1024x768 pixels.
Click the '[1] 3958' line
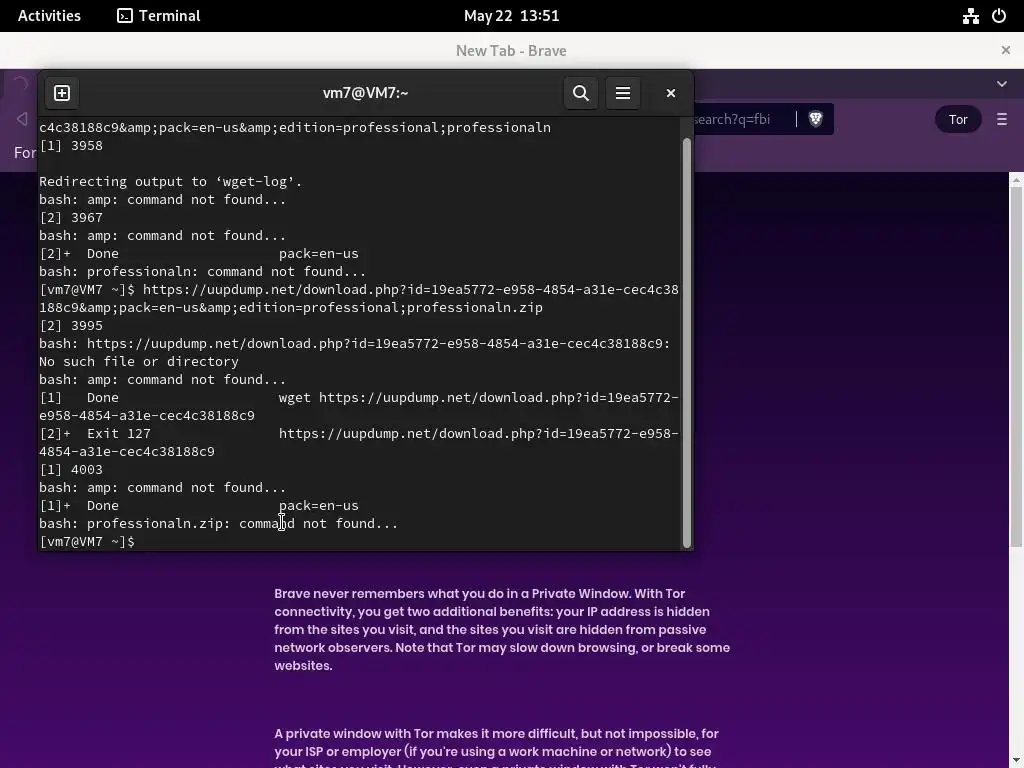click(x=71, y=146)
